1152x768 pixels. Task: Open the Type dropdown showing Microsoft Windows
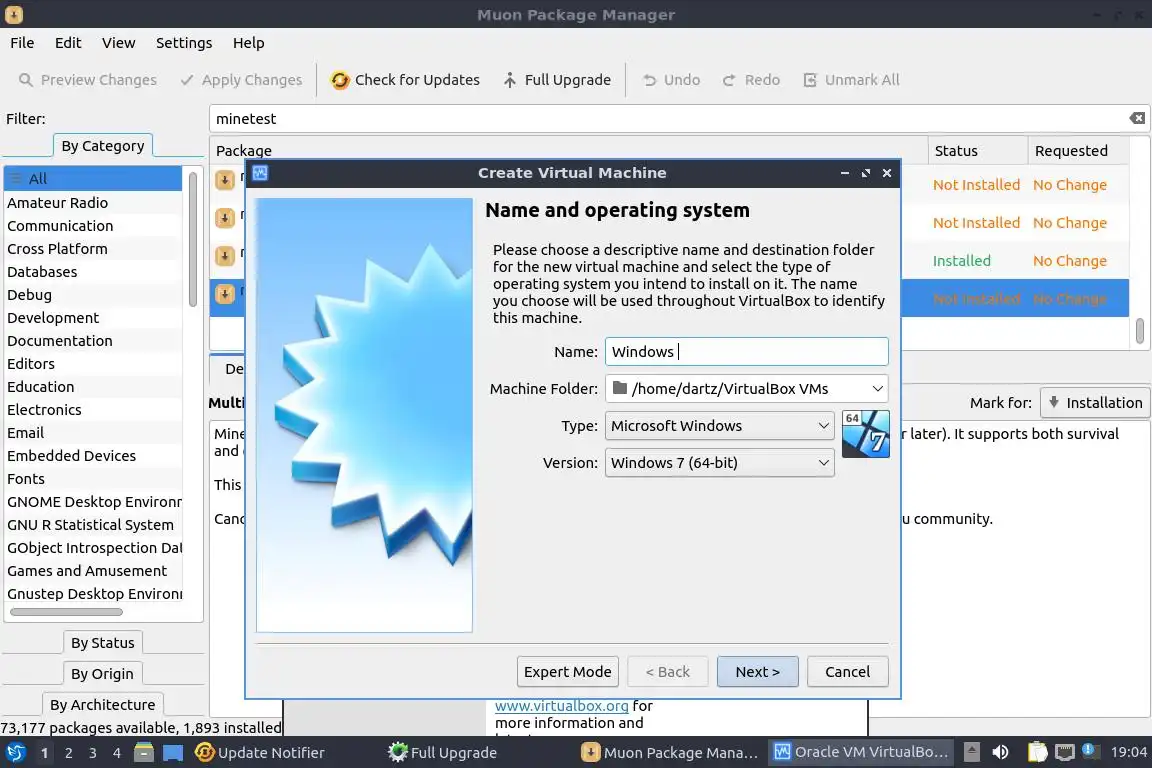pyautogui.click(x=719, y=426)
